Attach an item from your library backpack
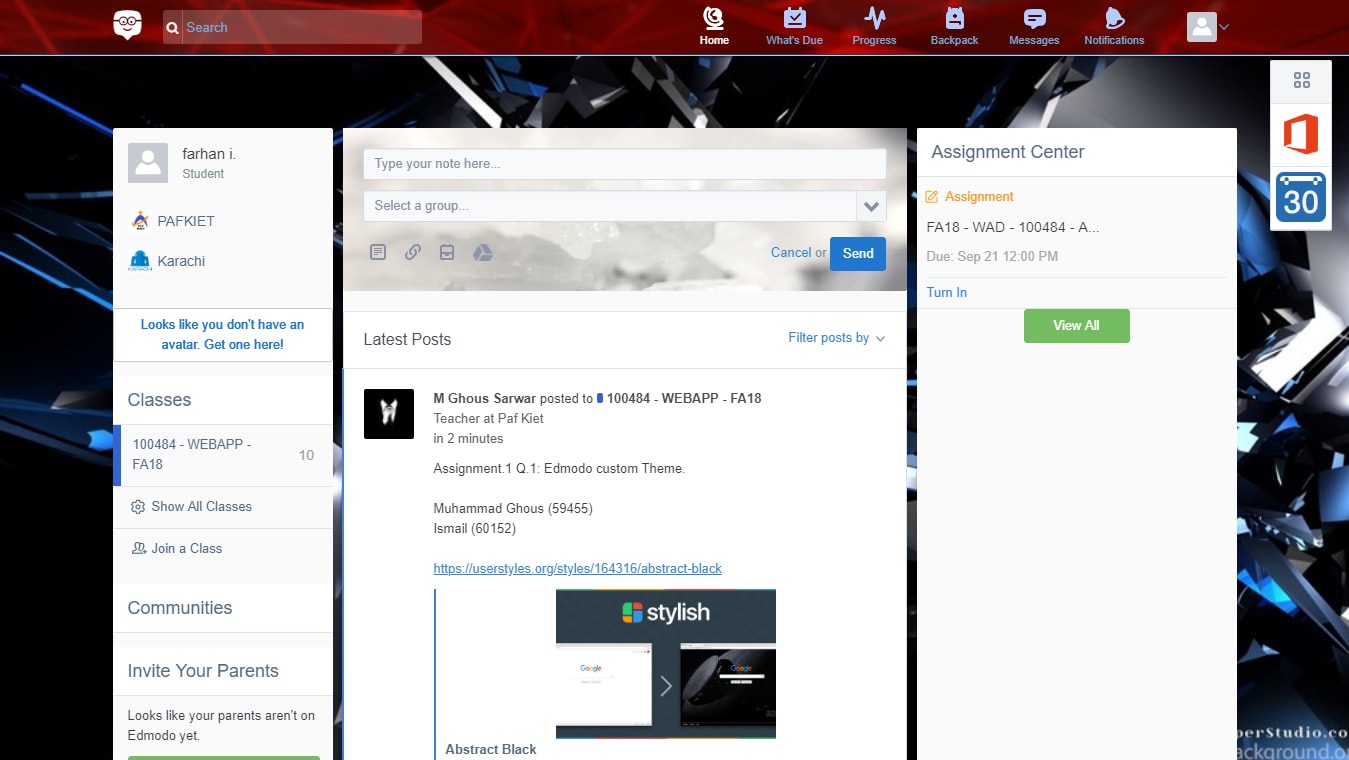 click(447, 252)
